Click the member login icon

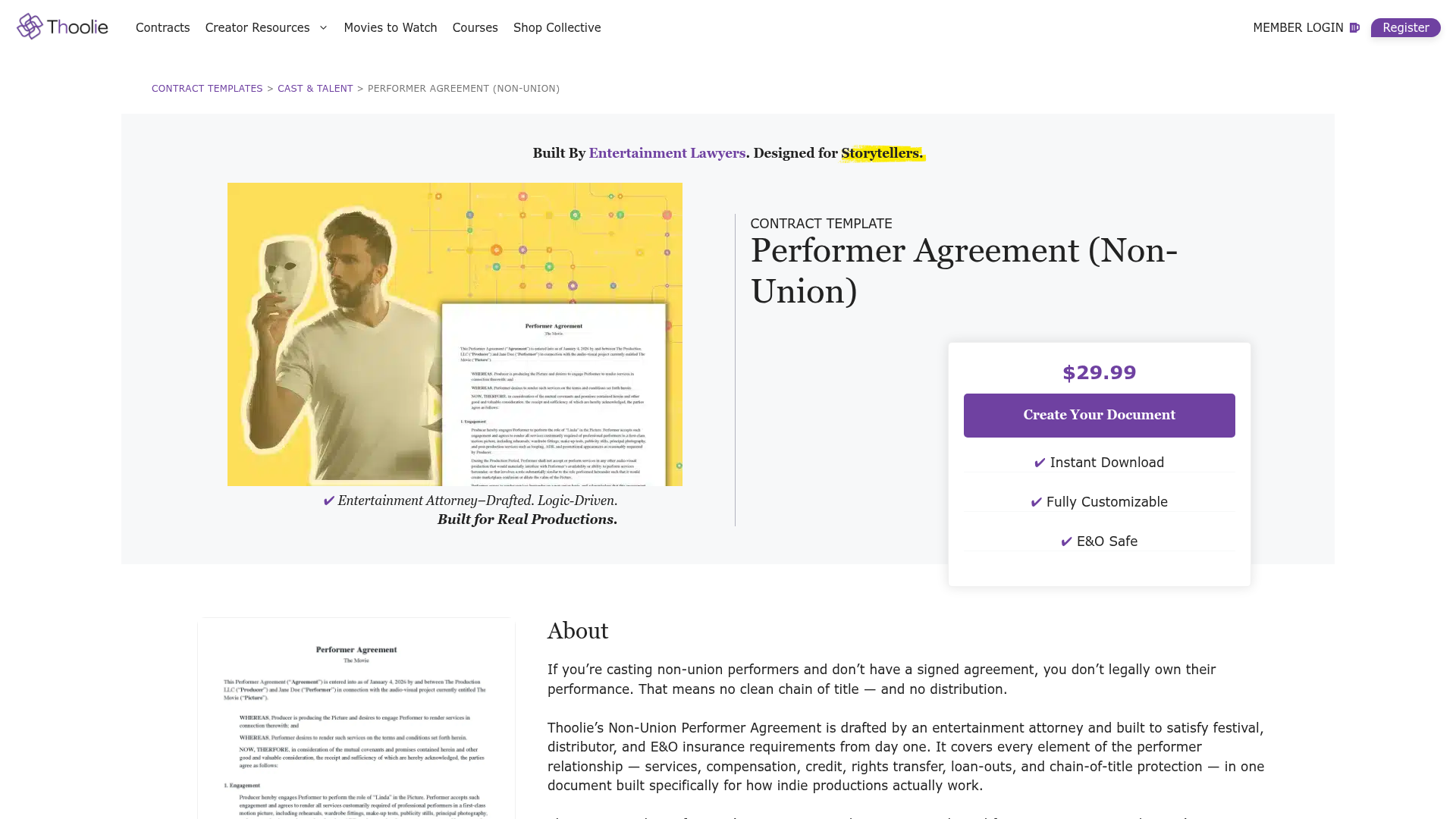[1354, 28]
